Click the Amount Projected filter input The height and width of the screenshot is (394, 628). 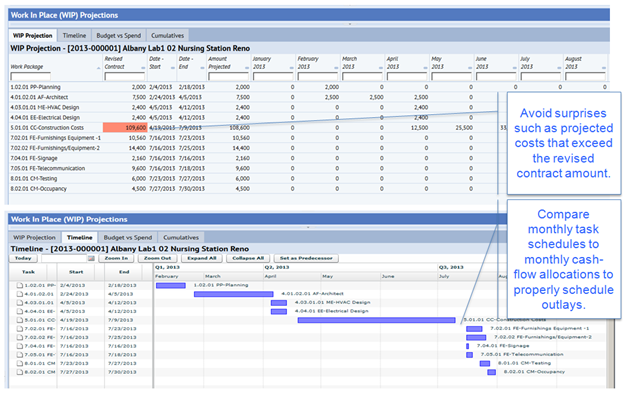click(x=228, y=76)
